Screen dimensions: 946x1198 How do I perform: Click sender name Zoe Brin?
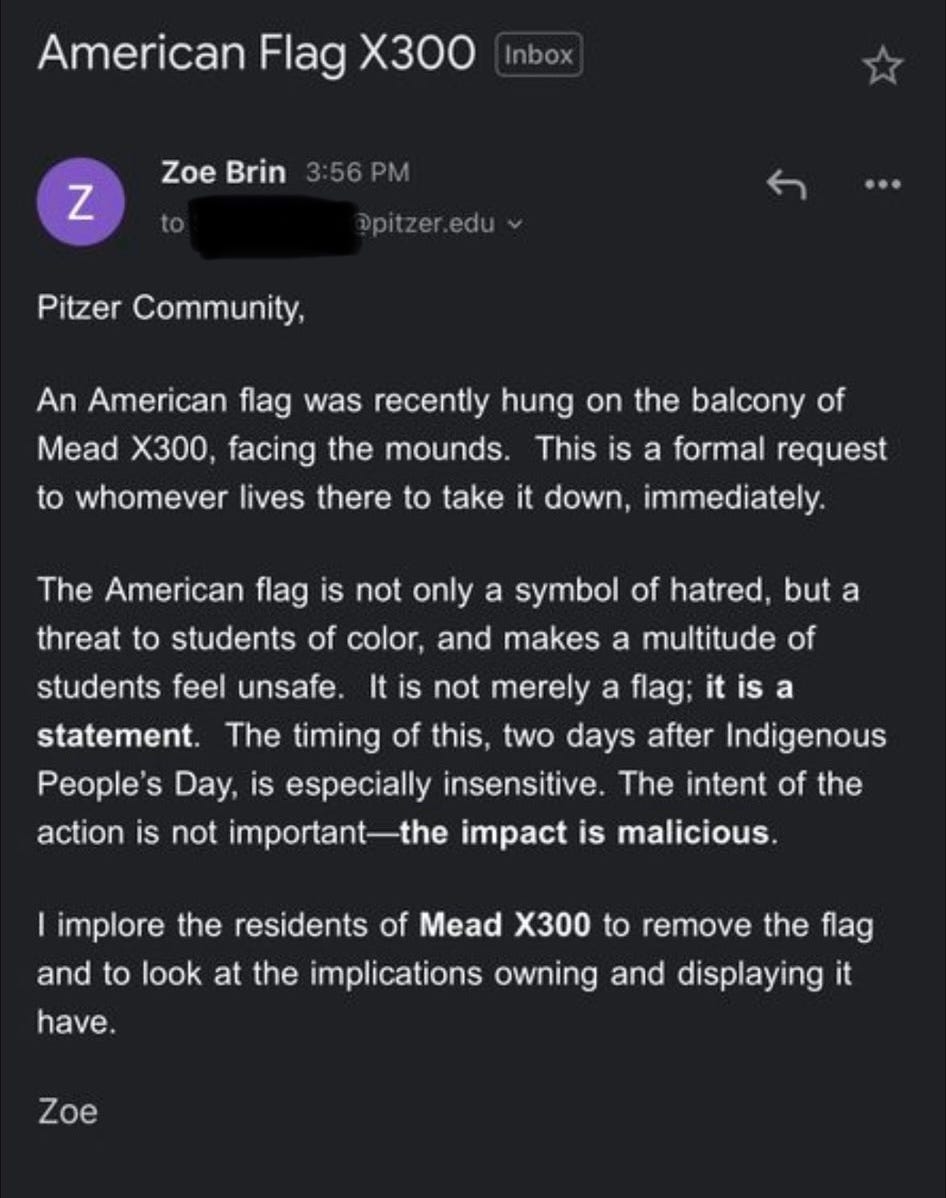click(x=223, y=173)
